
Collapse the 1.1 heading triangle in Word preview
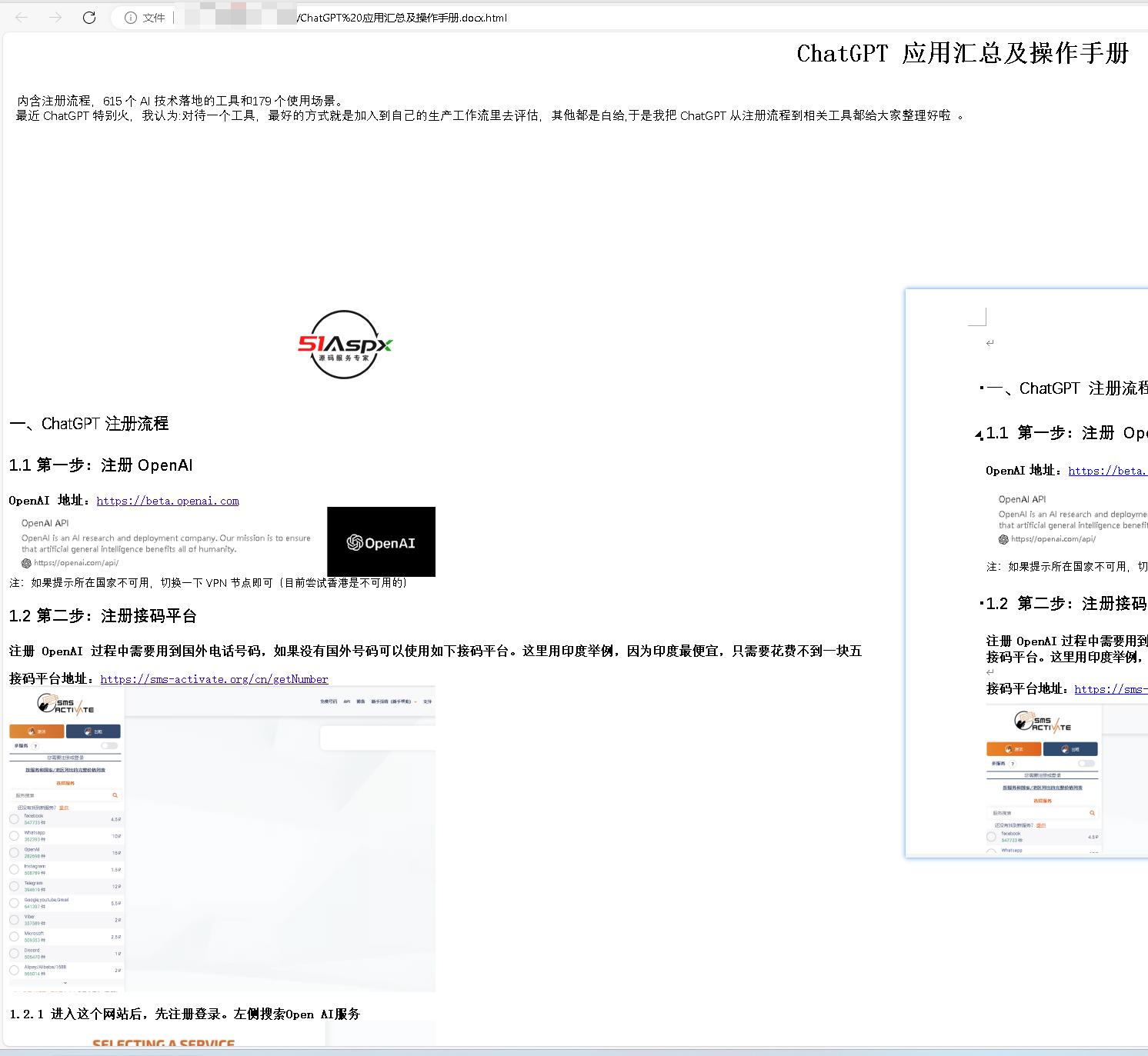coord(979,435)
